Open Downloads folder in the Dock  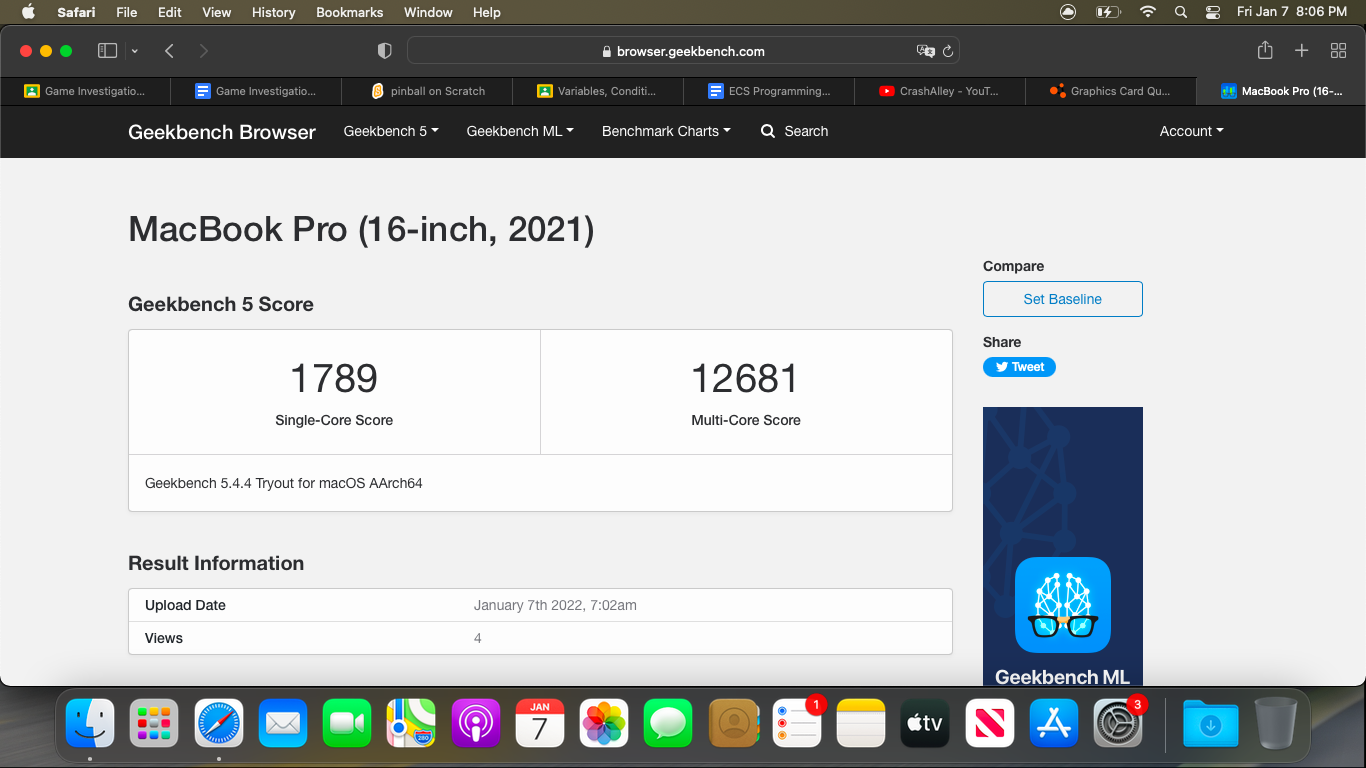click(x=1211, y=723)
